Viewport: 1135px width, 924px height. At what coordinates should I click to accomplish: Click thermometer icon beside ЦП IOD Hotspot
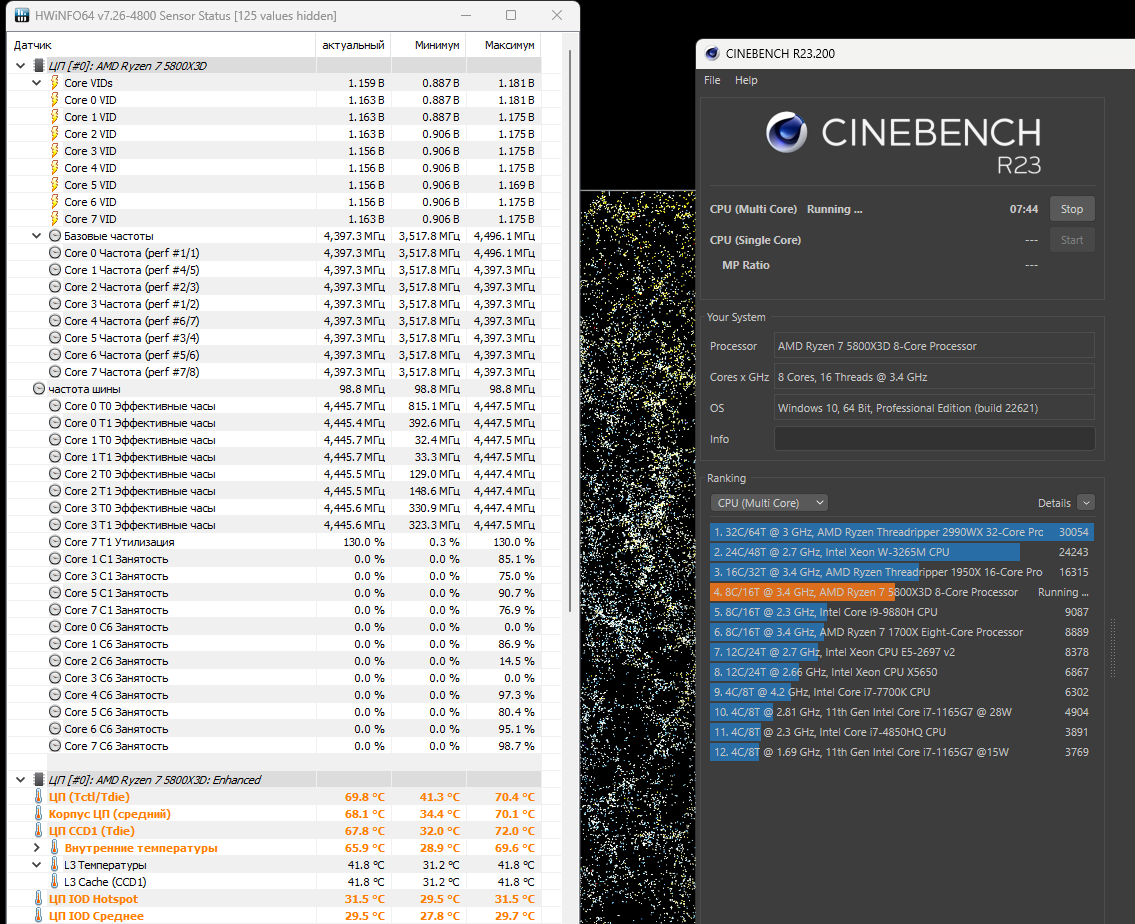pyautogui.click(x=39, y=899)
